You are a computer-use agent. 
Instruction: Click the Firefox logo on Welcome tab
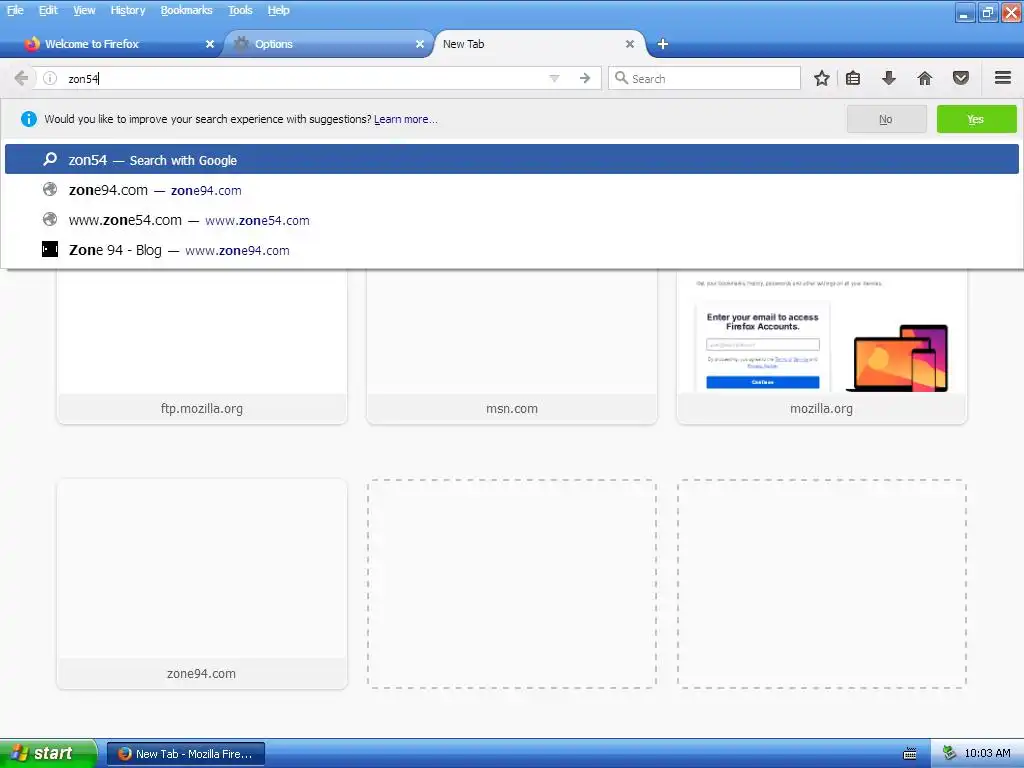coord(32,44)
